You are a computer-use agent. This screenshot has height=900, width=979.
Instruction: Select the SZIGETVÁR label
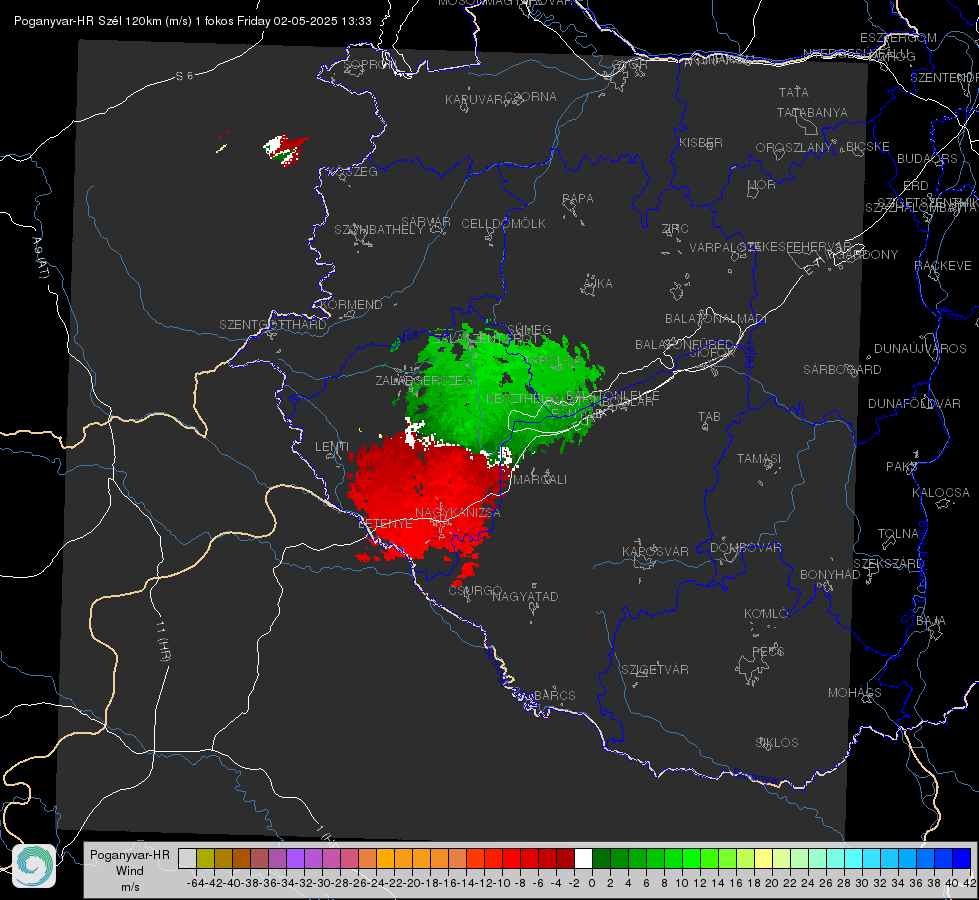[655, 670]
